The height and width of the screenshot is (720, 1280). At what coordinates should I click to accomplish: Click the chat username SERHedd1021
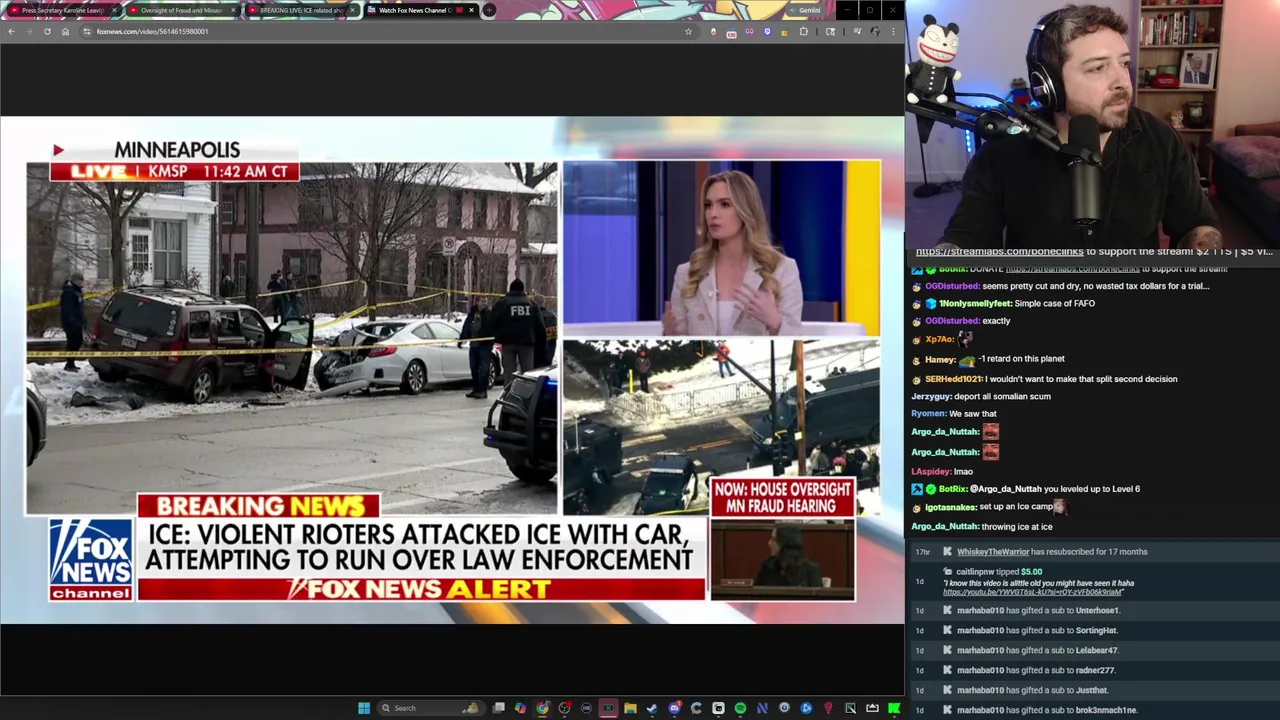953,379
